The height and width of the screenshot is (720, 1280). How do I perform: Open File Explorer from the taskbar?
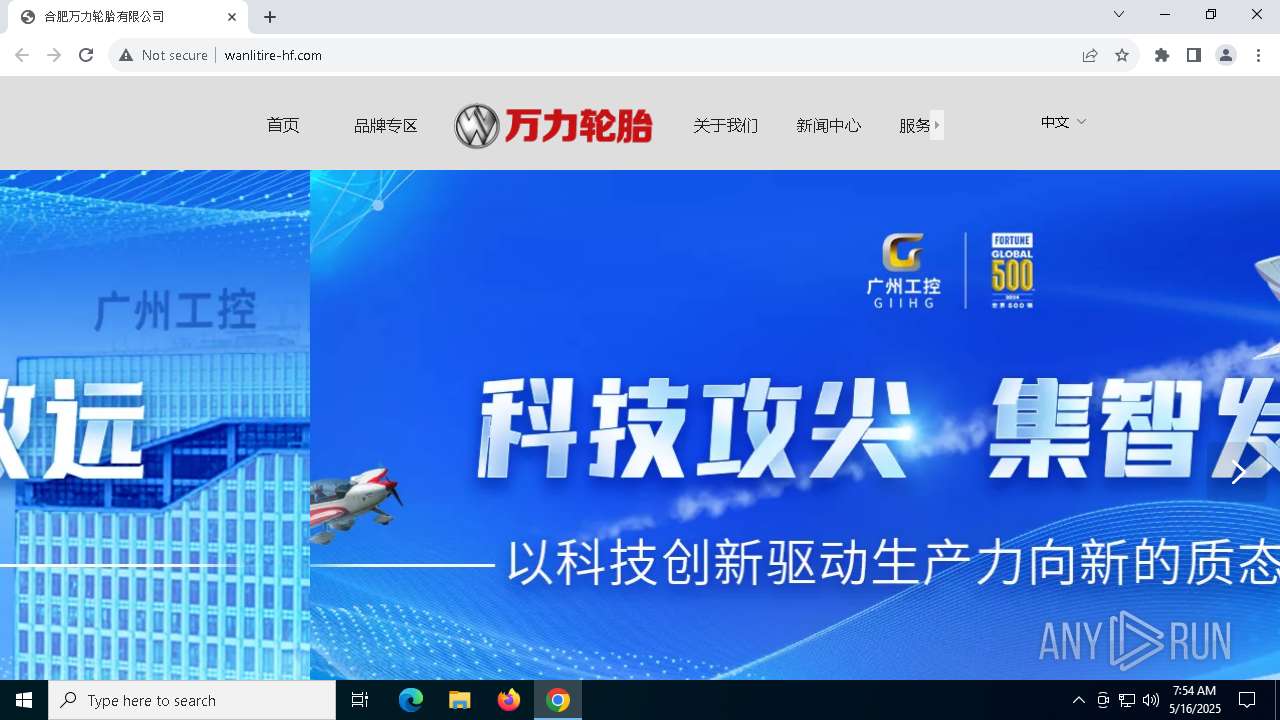(x=460, y=700)
